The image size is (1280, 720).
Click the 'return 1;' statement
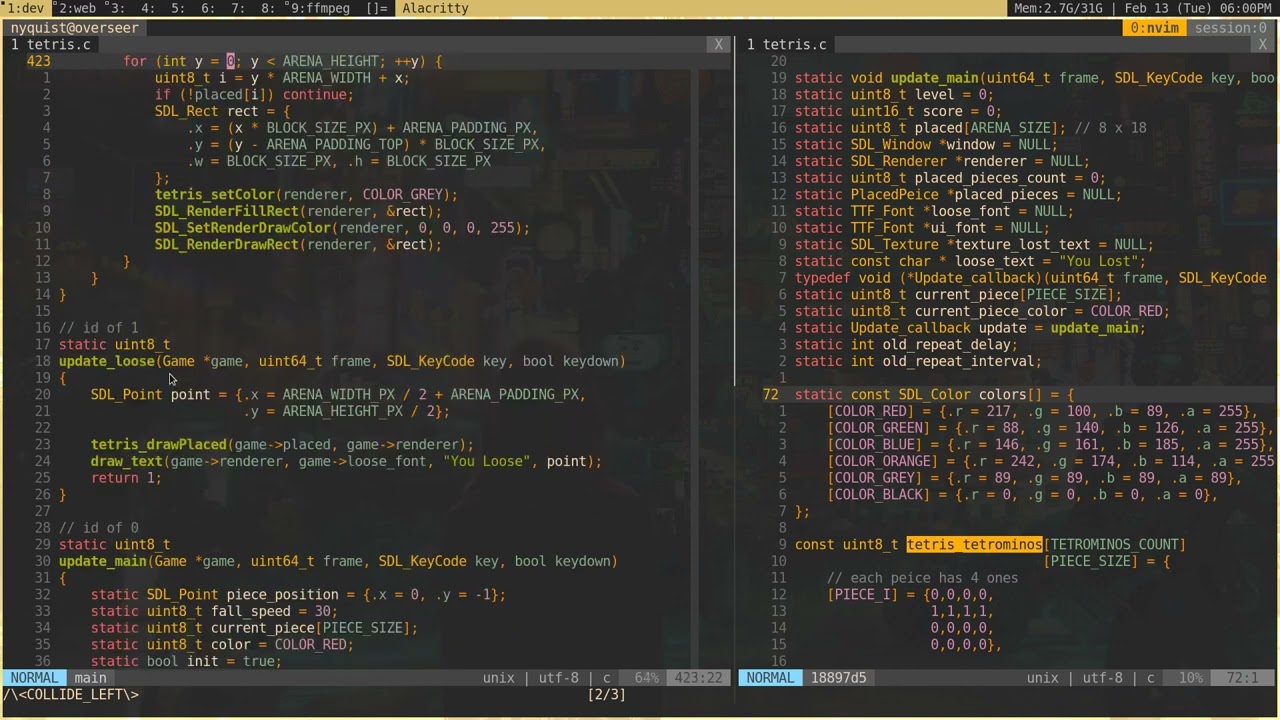pos(127,478)
